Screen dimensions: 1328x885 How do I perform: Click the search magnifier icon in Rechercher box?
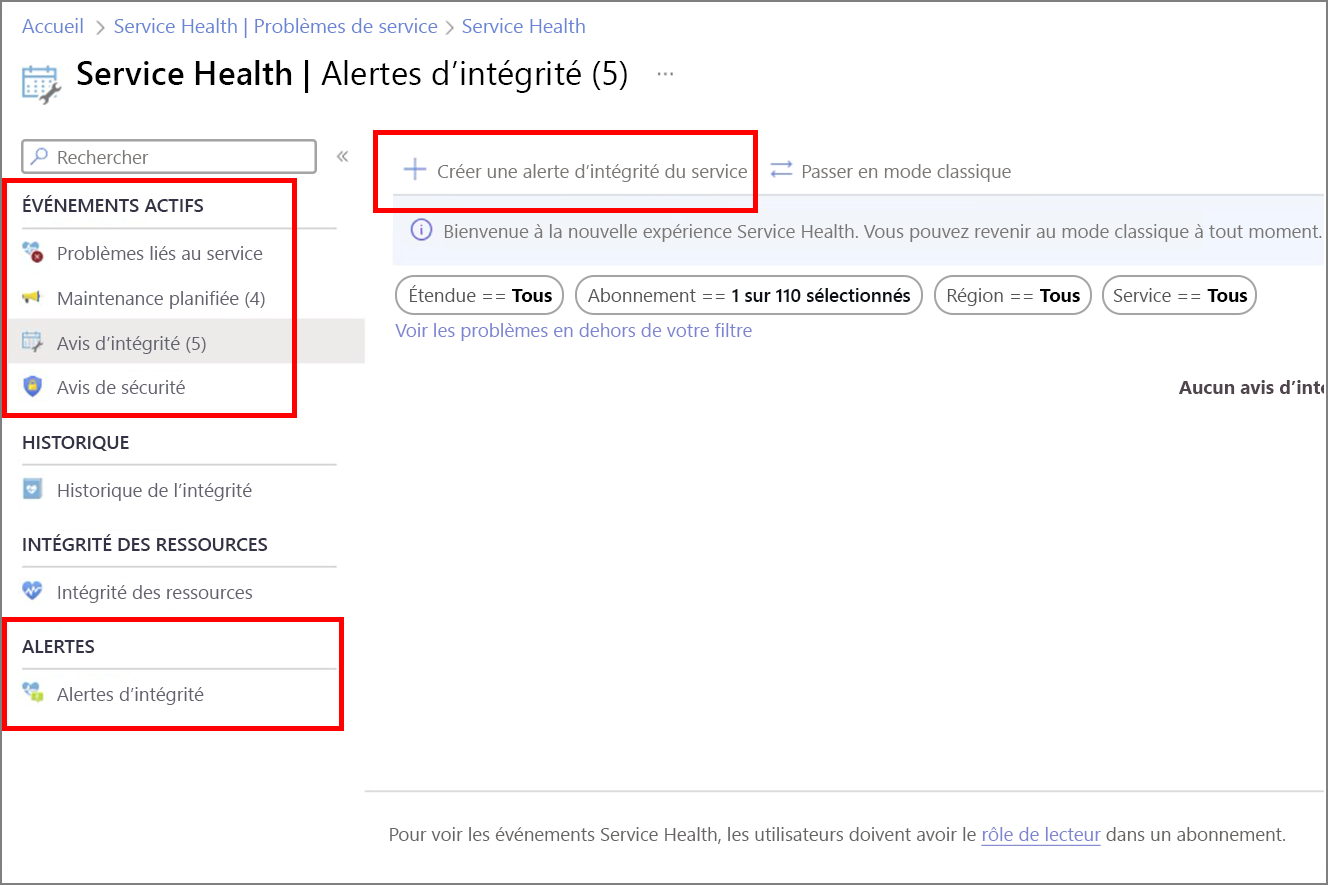coord(40,157)
